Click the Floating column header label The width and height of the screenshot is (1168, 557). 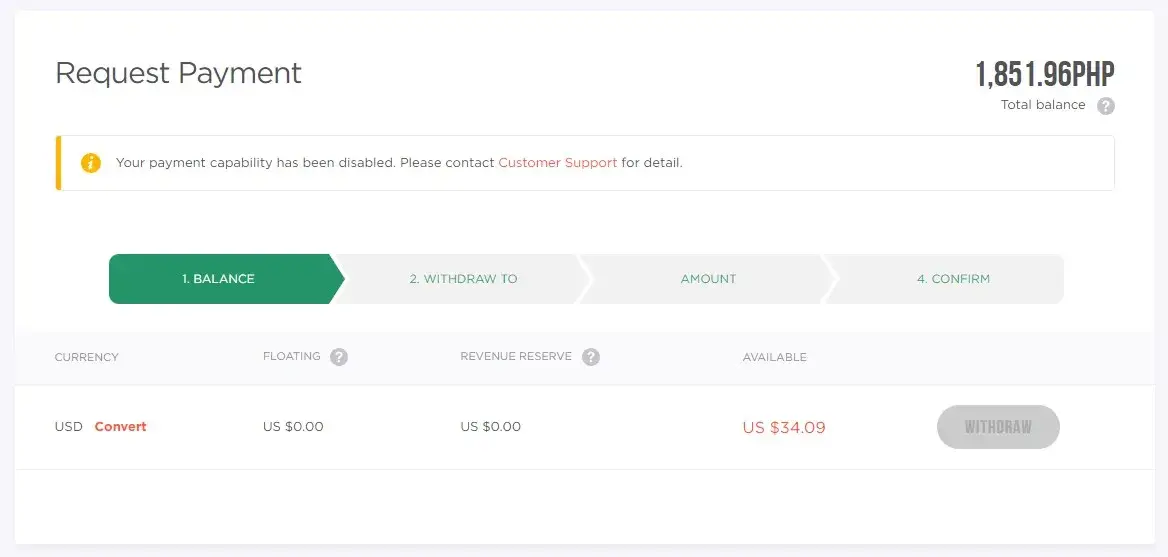coord(291,357)
